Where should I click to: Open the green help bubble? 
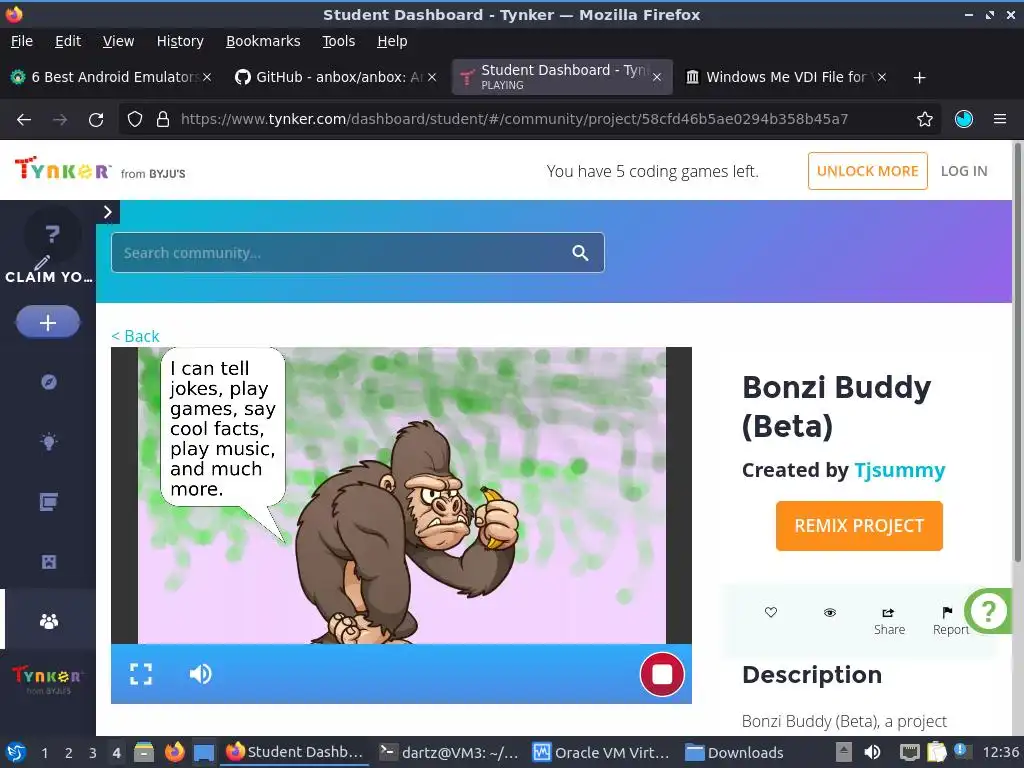tap(988, 611)
